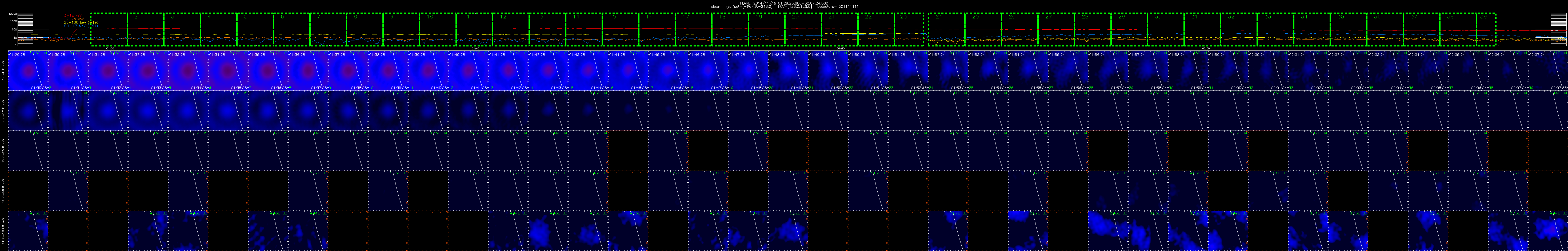Select time interval 16 in the light curve
1568x251 pixels.
[657, 29]
